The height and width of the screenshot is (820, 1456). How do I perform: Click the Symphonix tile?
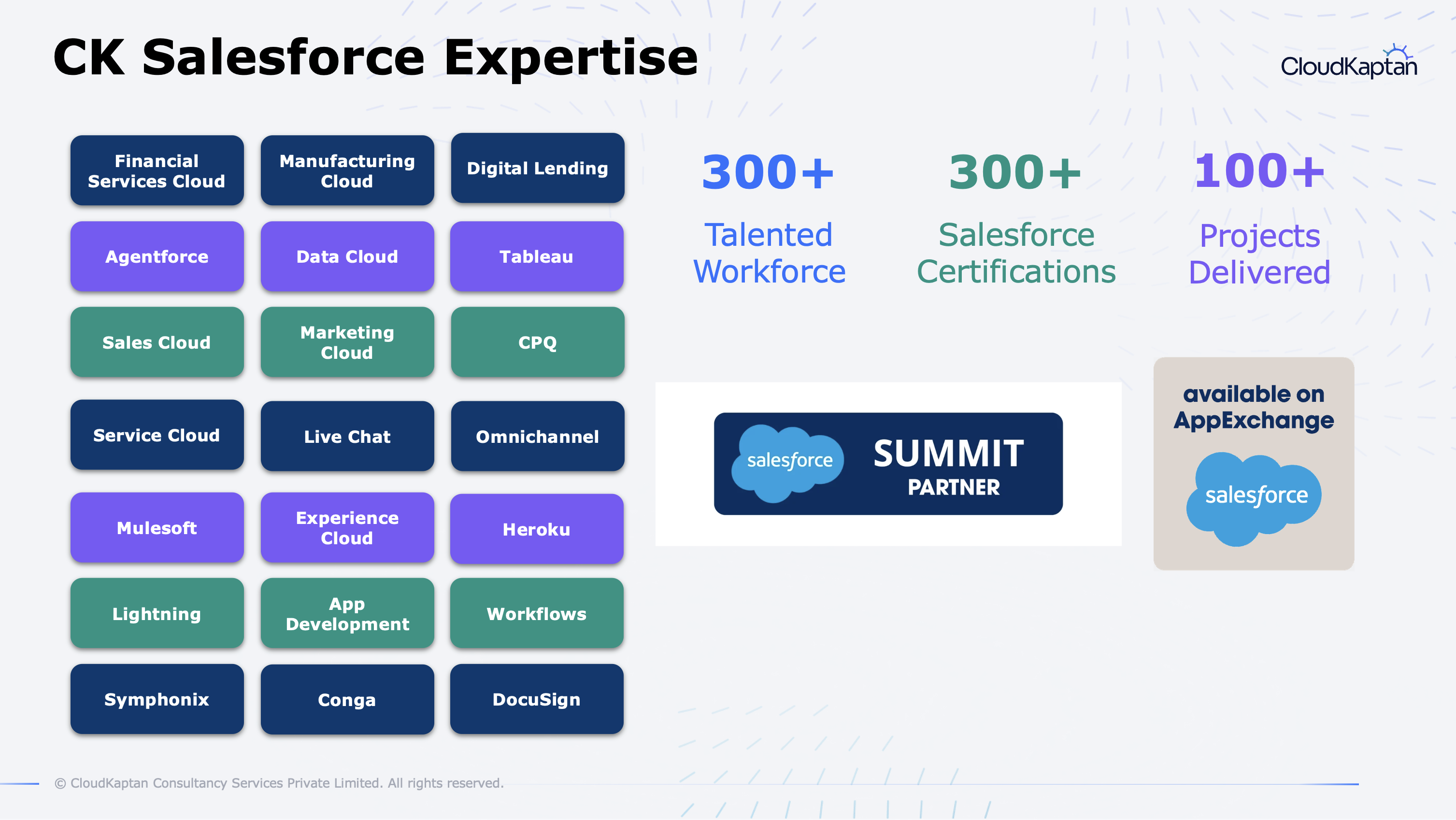pyautogui.click(x=157, y=699)
